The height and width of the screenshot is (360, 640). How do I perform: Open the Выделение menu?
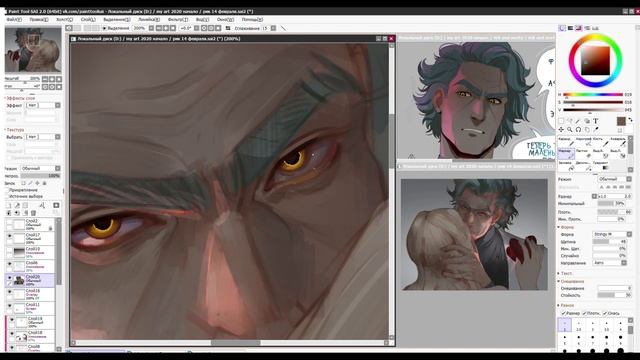click(x=116, y=19)
